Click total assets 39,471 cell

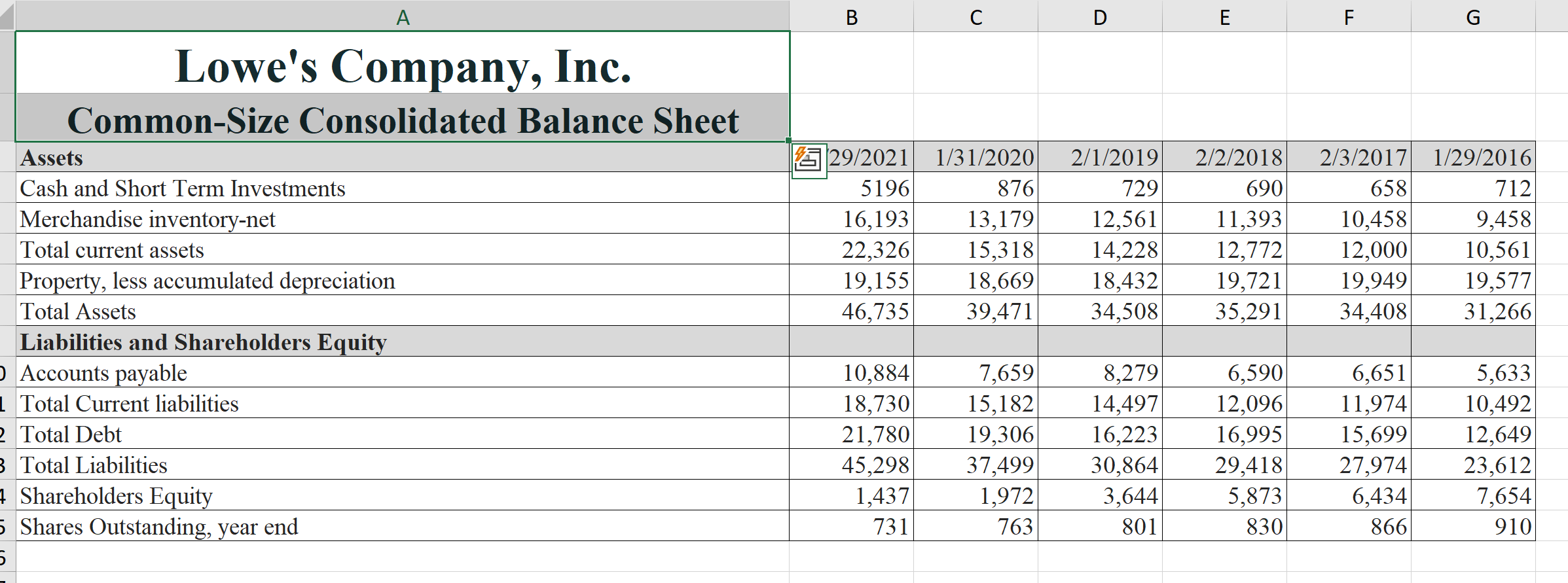[976, 311]
